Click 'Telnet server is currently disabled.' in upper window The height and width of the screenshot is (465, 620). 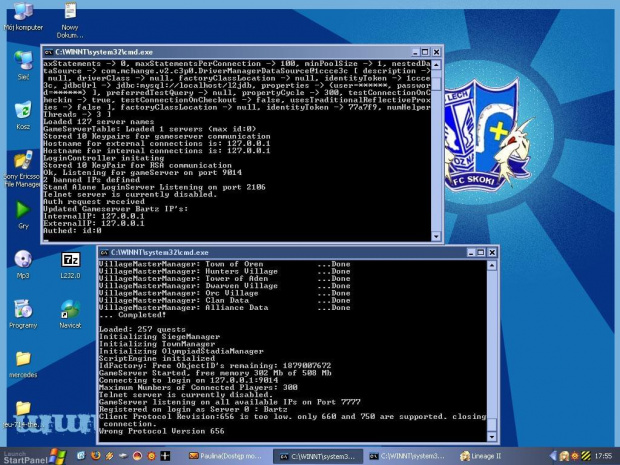(x=130, y=195)
